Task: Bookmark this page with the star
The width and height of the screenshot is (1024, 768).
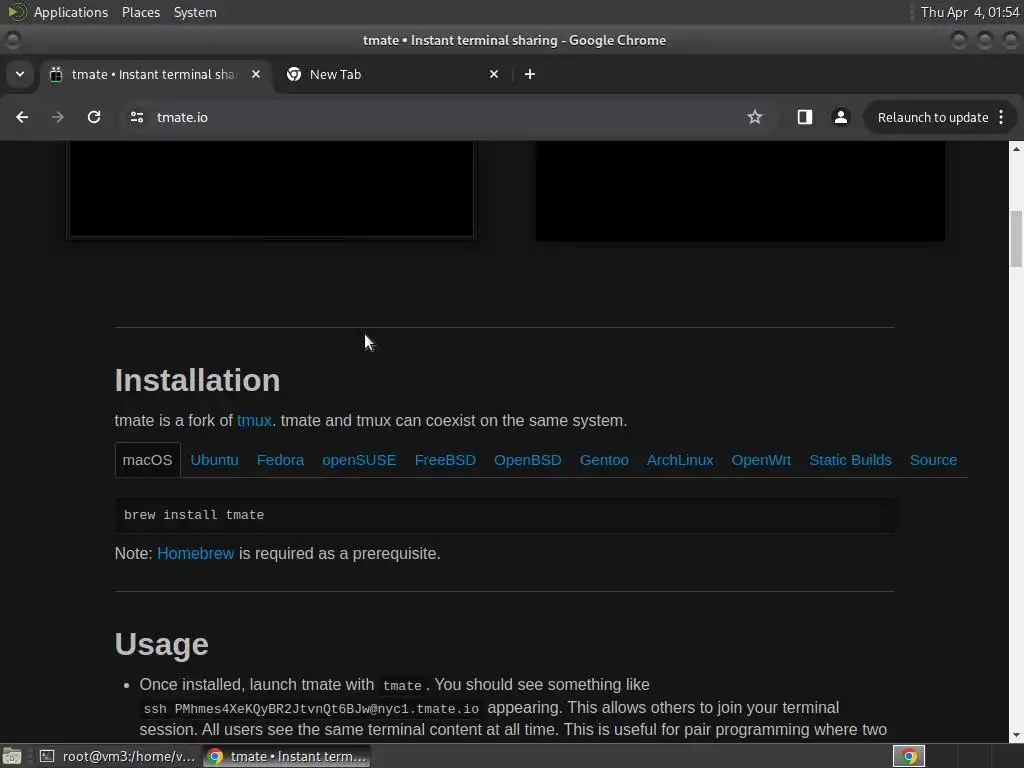Action: pos(755,117)
